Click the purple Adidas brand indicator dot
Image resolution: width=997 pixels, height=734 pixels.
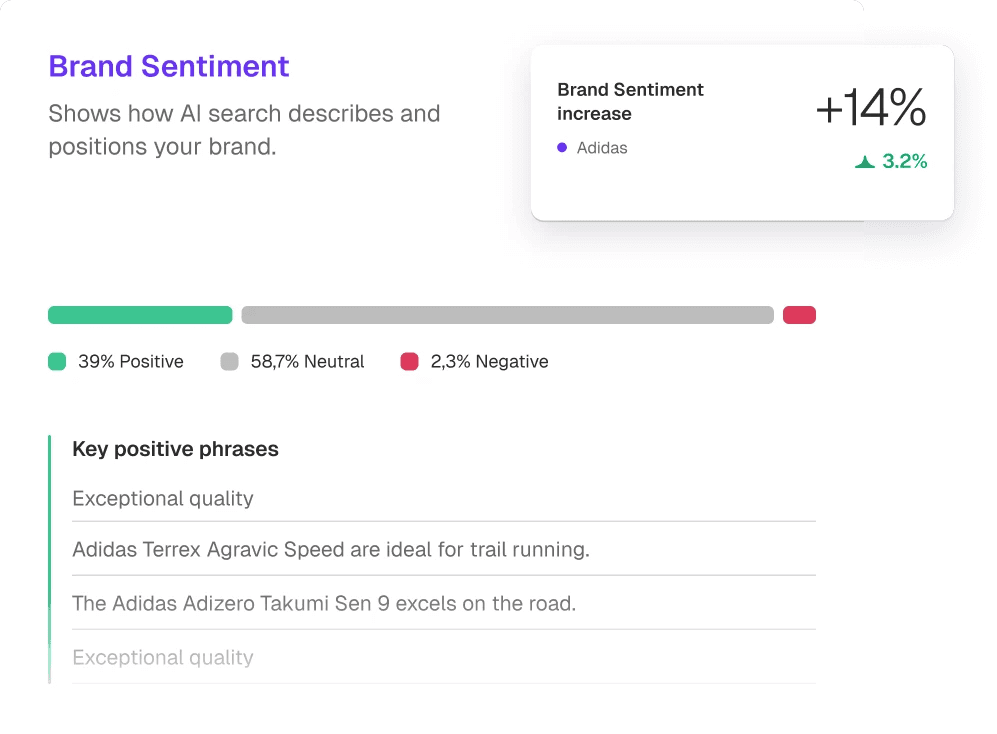(x=560, y=147)
